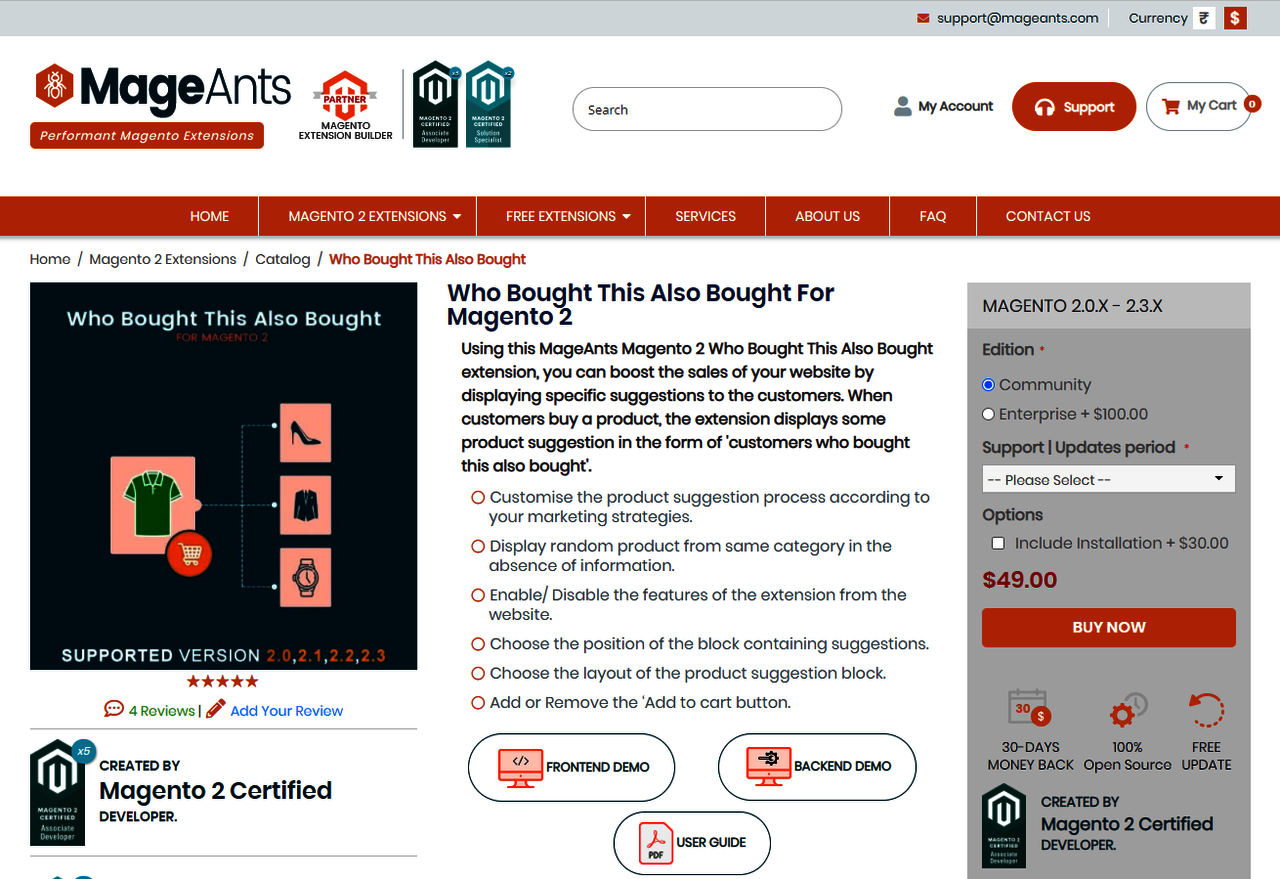The image size is (1280, 879).
Task: Switch currency to US Dollar icon
Action: [x=1235, y=18]
